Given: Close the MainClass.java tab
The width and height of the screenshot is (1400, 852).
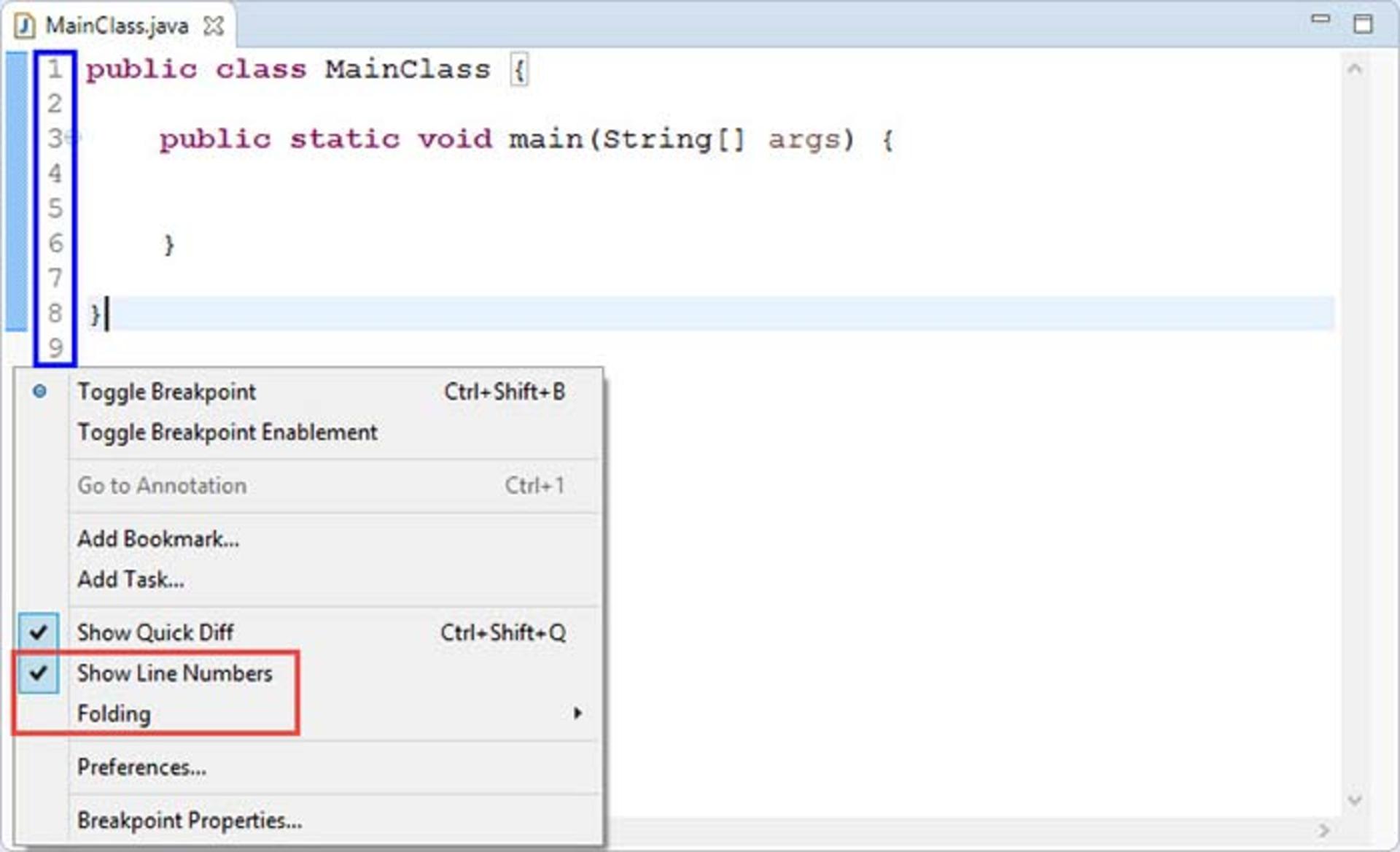Looking at the screenshot, I should click(x=214, y=26).
